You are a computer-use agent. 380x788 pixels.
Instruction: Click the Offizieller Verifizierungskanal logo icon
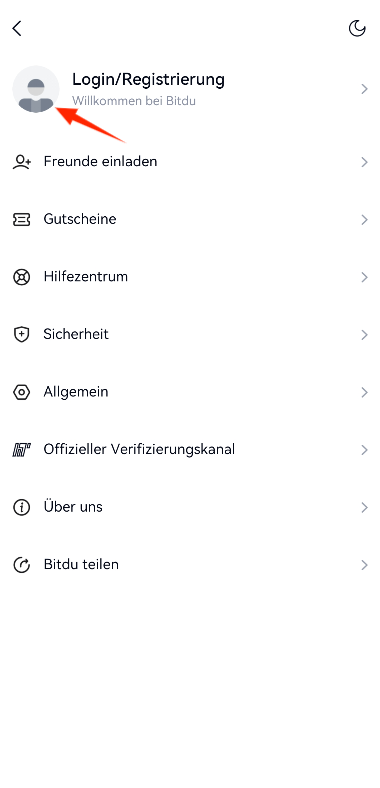pyautogui.click(x=22, y=450)
